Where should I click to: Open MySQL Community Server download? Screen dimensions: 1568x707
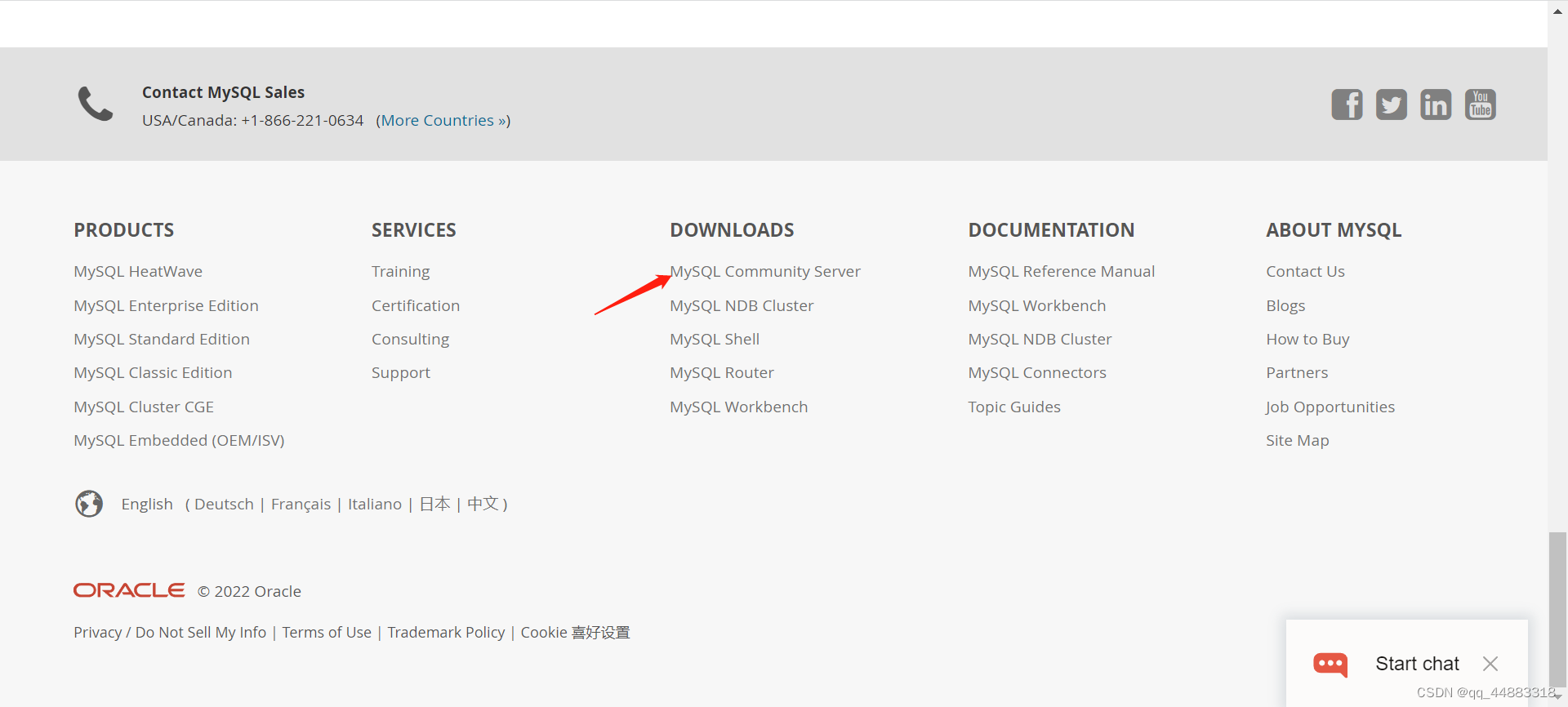765,271
